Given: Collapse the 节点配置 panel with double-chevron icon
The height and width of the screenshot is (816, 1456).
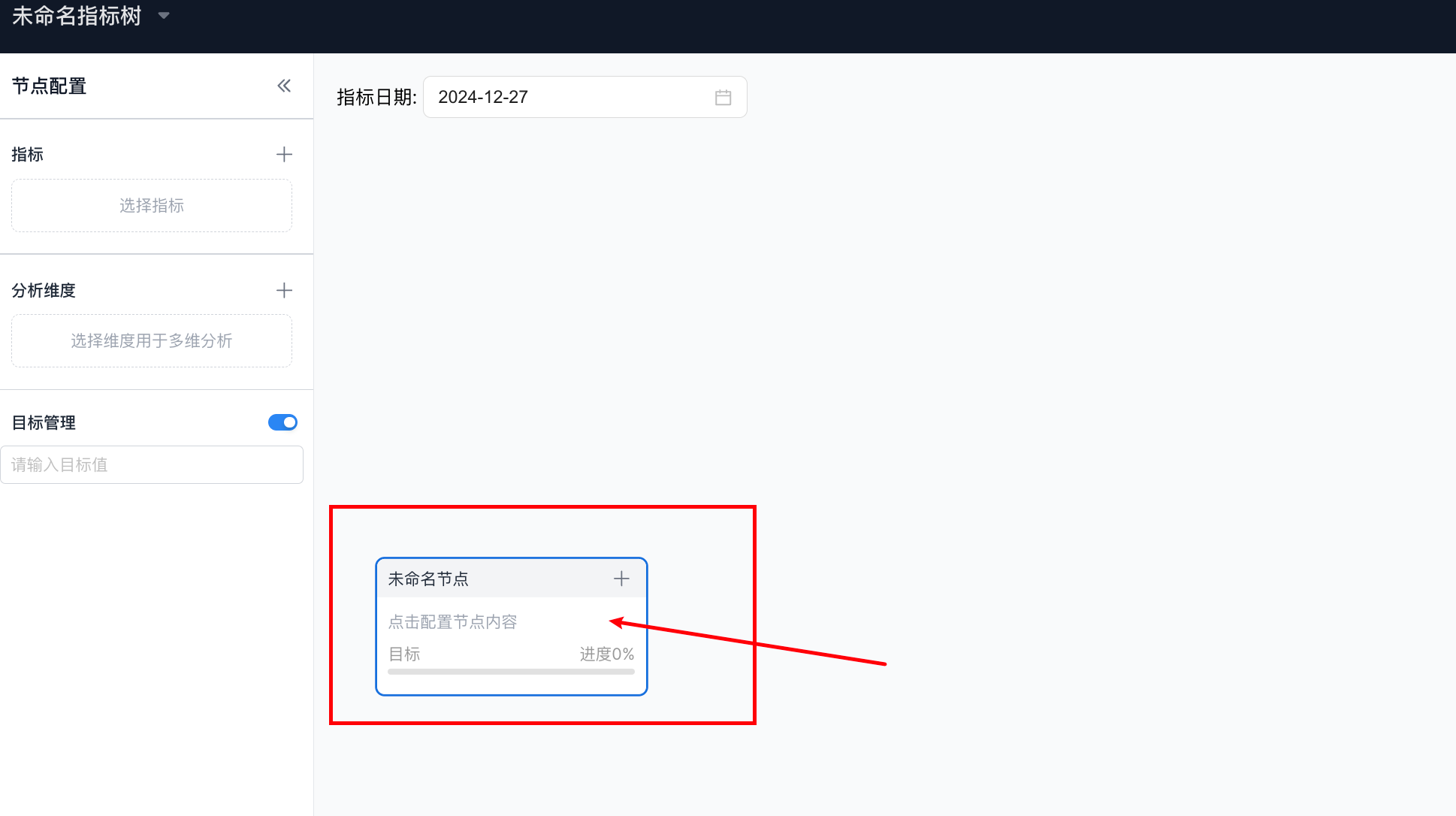Looking at the screenshot, I should [284, 86].
